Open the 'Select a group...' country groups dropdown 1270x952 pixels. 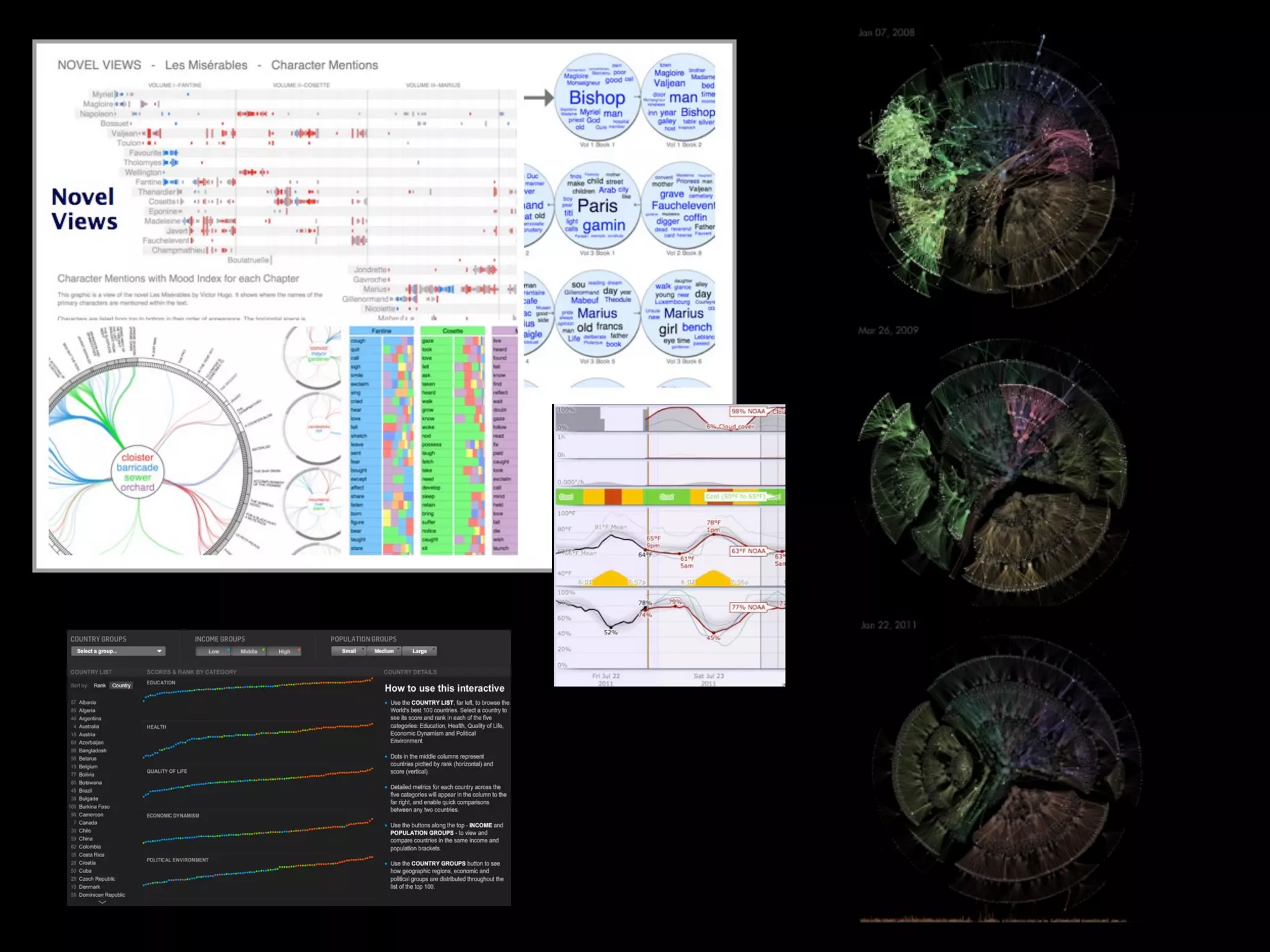tap(118, 651)
